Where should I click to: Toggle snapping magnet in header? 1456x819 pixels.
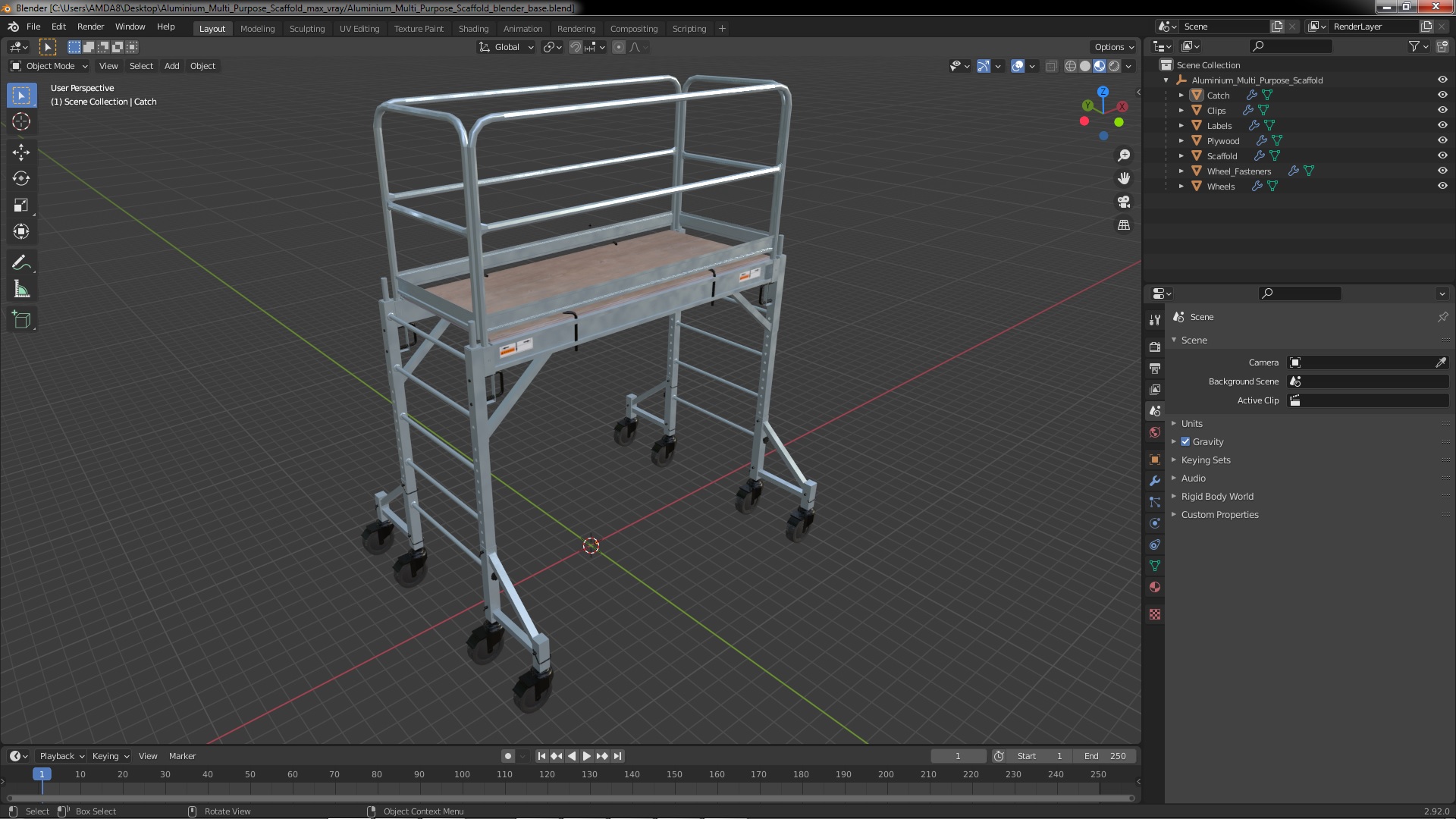pyautogui.click(x=576, y=47)
